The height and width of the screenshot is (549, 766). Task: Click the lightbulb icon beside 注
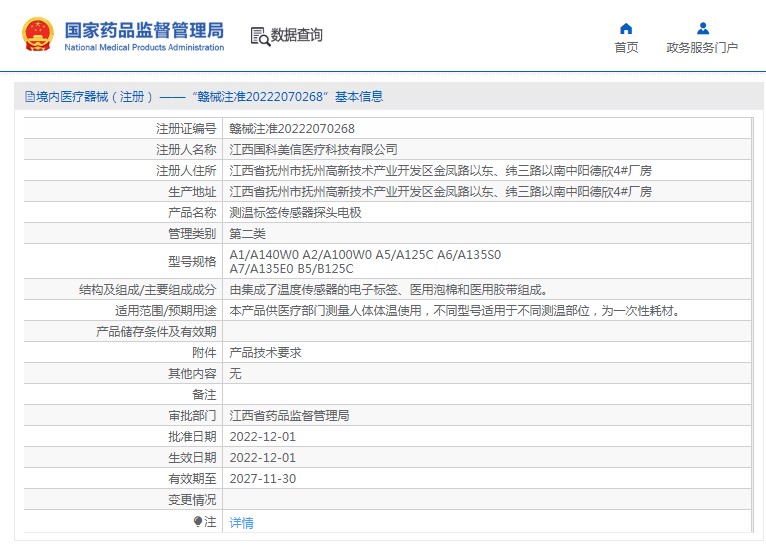click(197, 522)
